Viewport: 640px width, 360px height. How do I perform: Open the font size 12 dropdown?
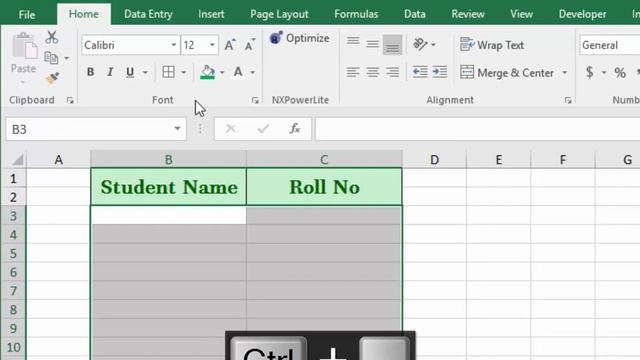[212, 45]
